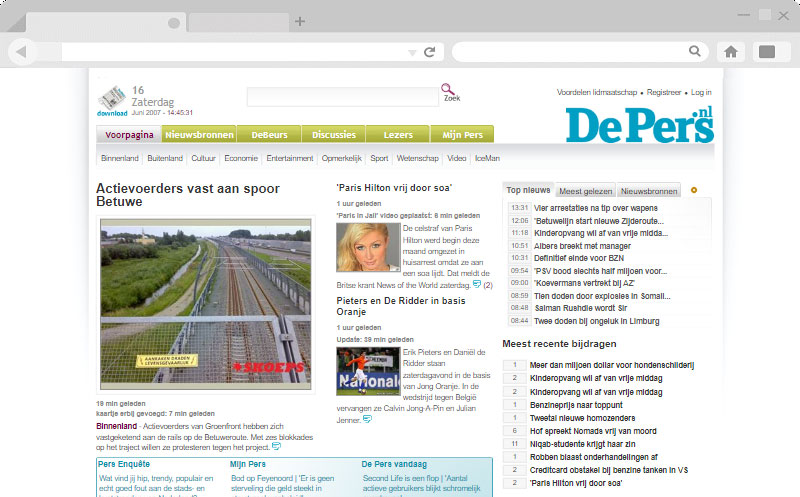
Task: Open the browser address bar dropdown arrow
Action: [412, 52]
